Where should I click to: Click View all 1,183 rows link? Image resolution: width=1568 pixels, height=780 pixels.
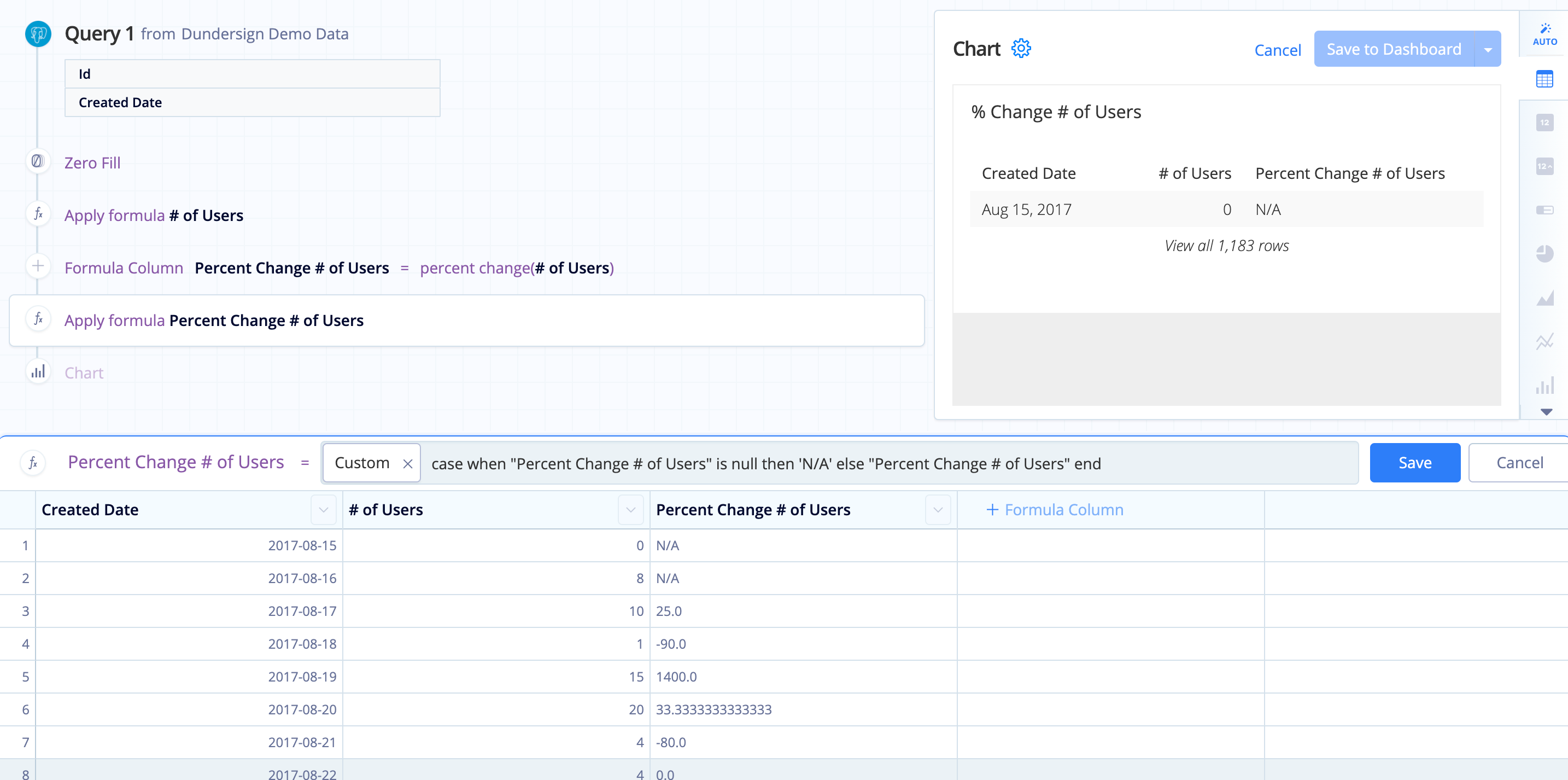pos(1224,245)
